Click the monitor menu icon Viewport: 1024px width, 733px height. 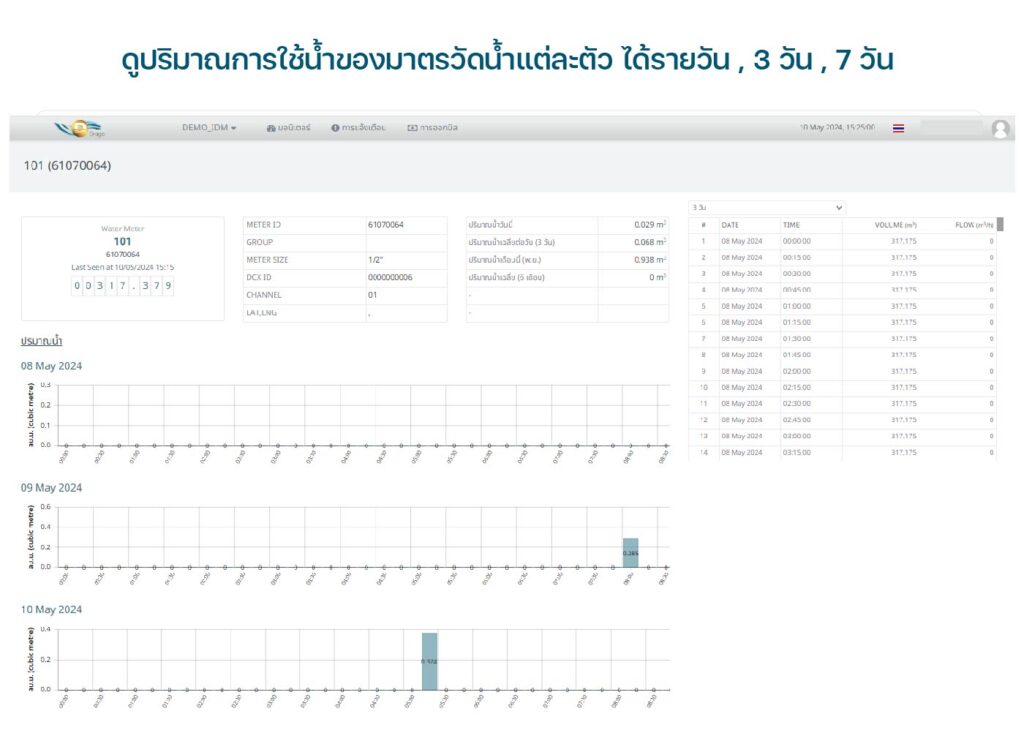tap(271, 128)
